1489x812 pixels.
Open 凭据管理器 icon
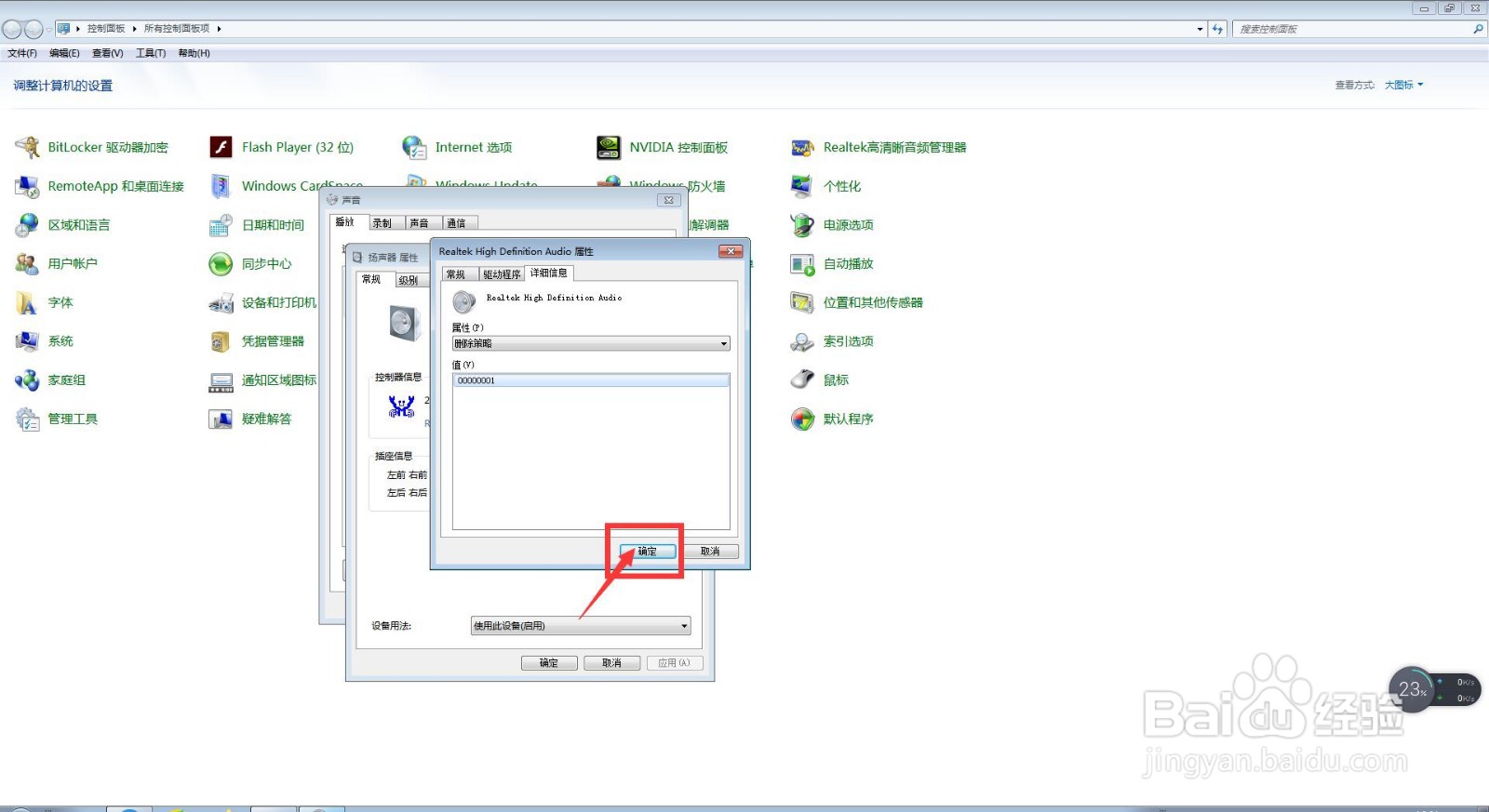click(221, 341)
